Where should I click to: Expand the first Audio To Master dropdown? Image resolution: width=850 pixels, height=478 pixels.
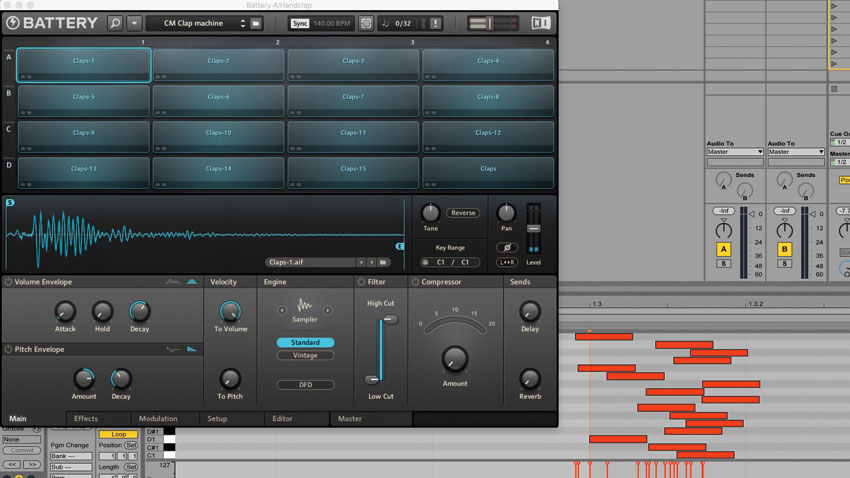tap(735, 152)
